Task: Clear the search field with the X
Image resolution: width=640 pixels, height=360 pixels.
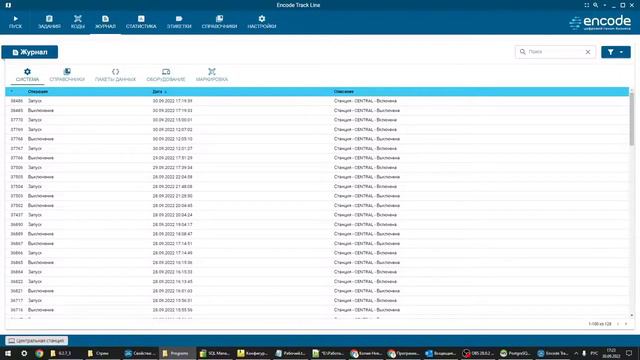Action: click(588, 52)
